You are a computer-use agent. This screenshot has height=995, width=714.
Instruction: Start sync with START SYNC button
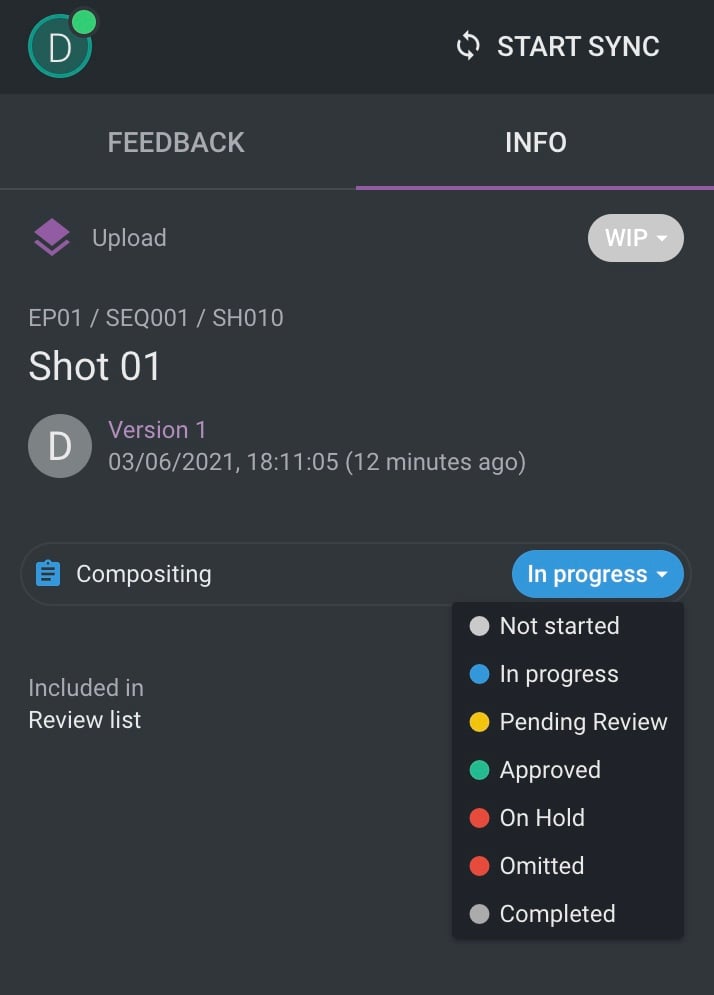(x=558, y=46)
